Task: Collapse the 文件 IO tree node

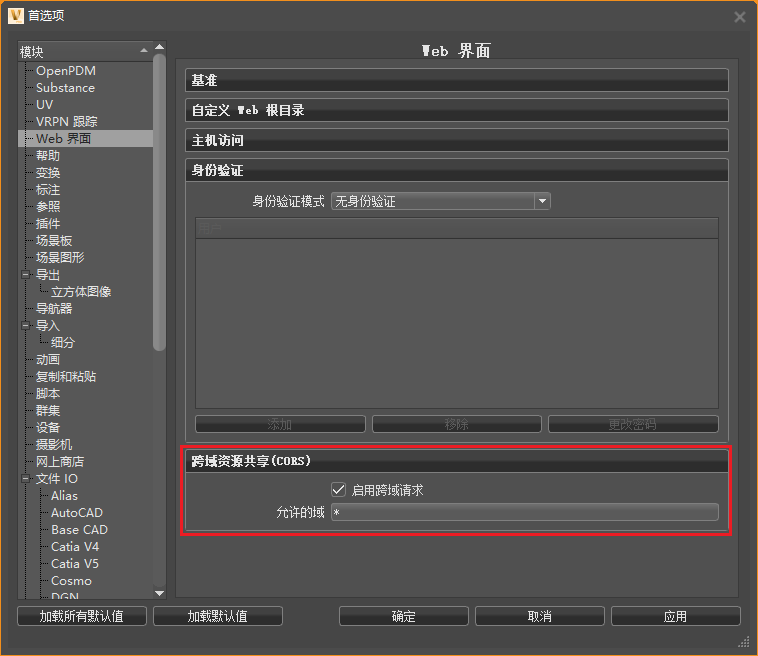Action: pos(25,479)
